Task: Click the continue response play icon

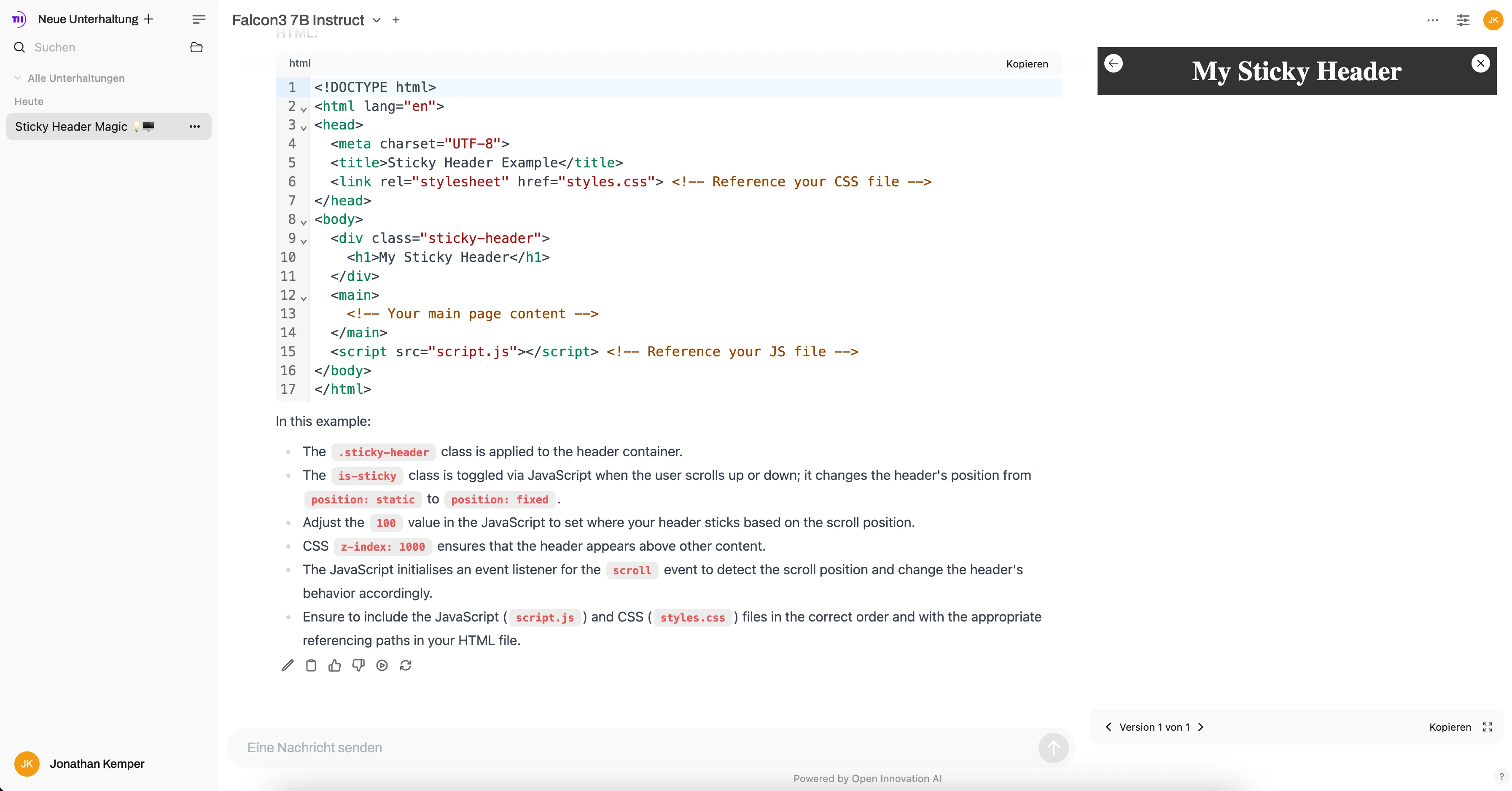Action: (382, 665)
